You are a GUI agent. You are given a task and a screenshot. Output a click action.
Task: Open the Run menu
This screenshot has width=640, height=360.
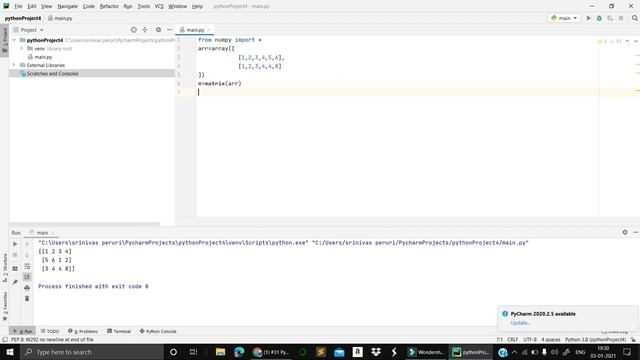pos(128,6)
